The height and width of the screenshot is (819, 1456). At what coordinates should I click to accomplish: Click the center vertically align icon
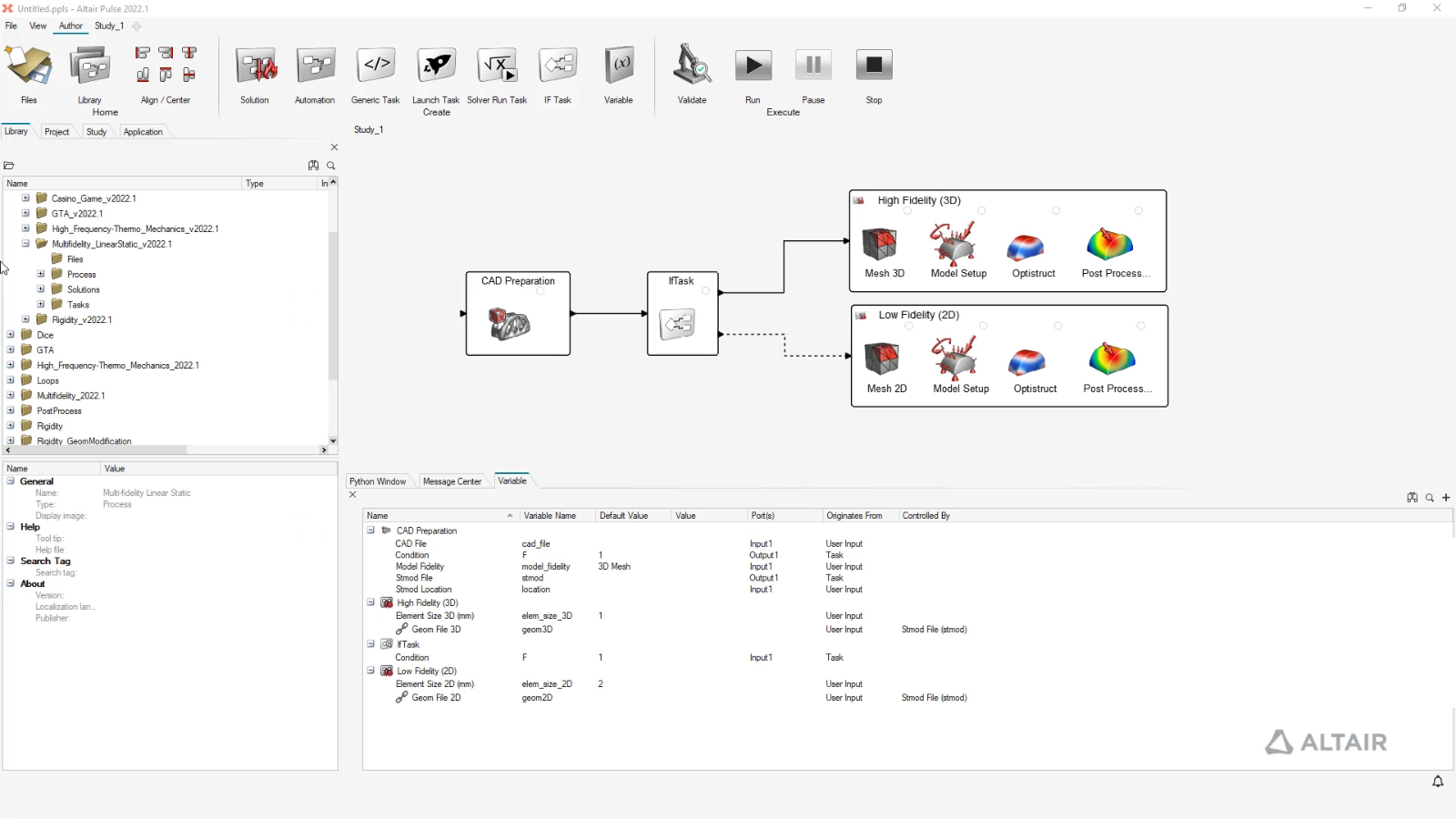pyautogui.click(x=189, y=75)
